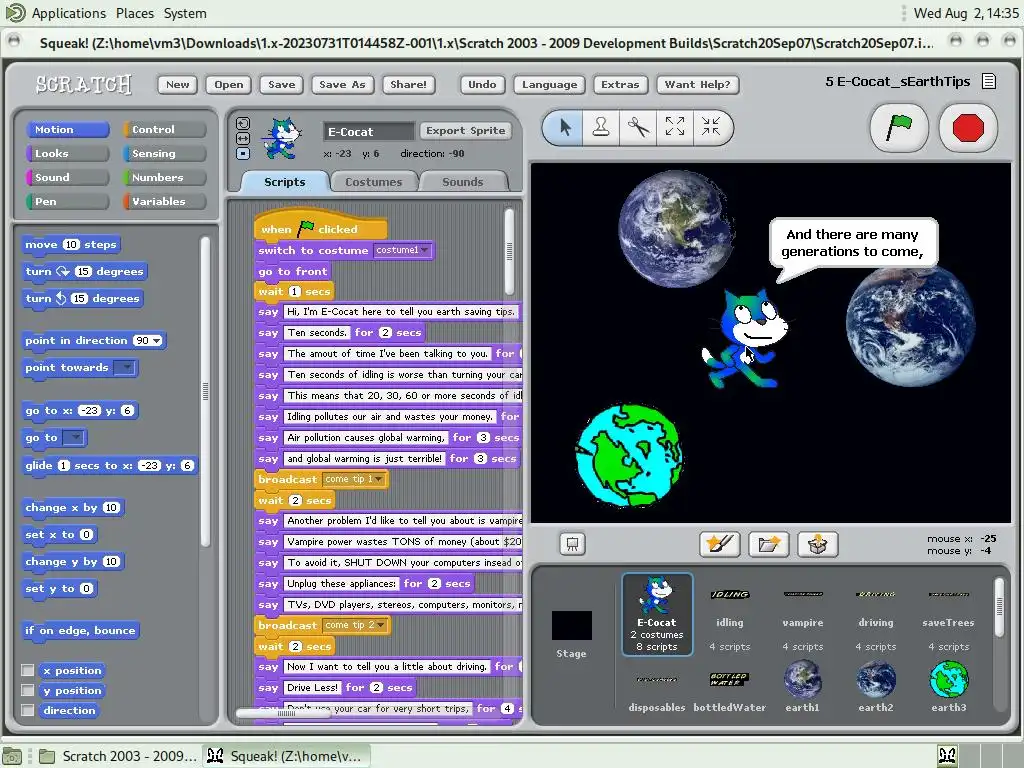Switch to the Costumes tab
The height and width of the screenshot is (768, 1024).
tap(374, 182)
